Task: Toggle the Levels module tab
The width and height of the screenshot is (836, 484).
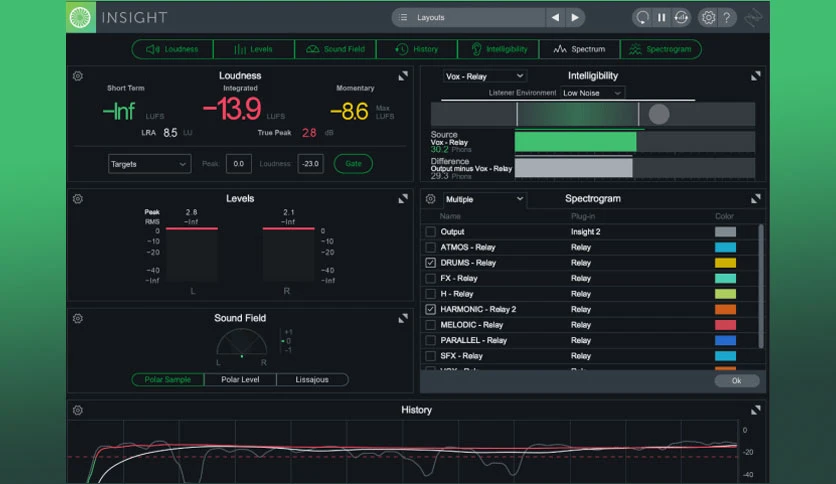Action: (x=254, y=49)
